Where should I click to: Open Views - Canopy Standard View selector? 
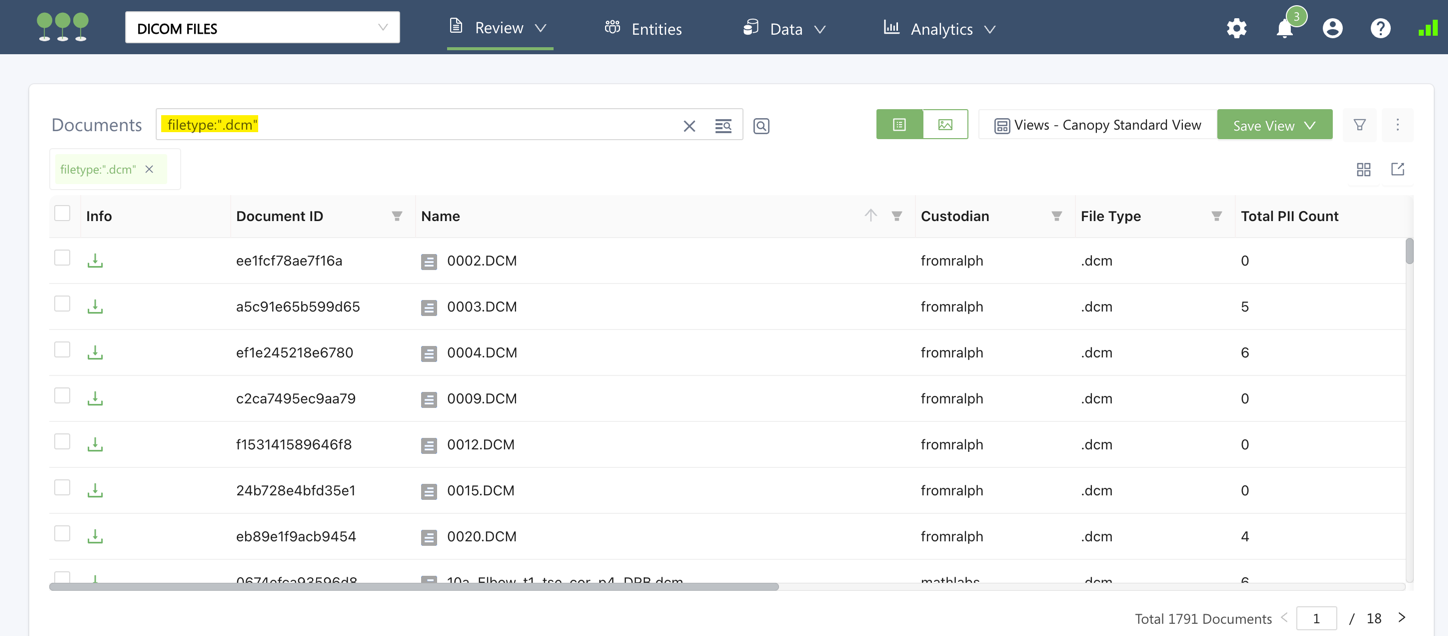1097,125
